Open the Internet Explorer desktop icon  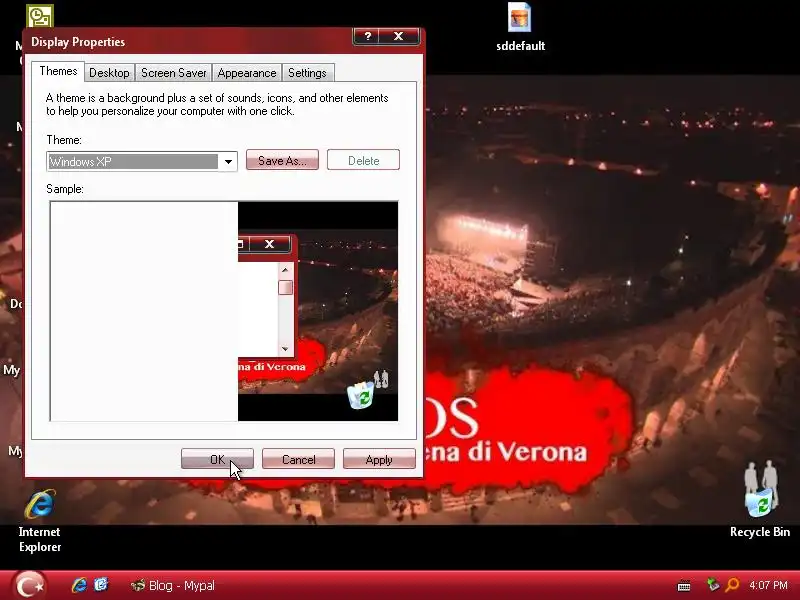[x=40, y=521]
